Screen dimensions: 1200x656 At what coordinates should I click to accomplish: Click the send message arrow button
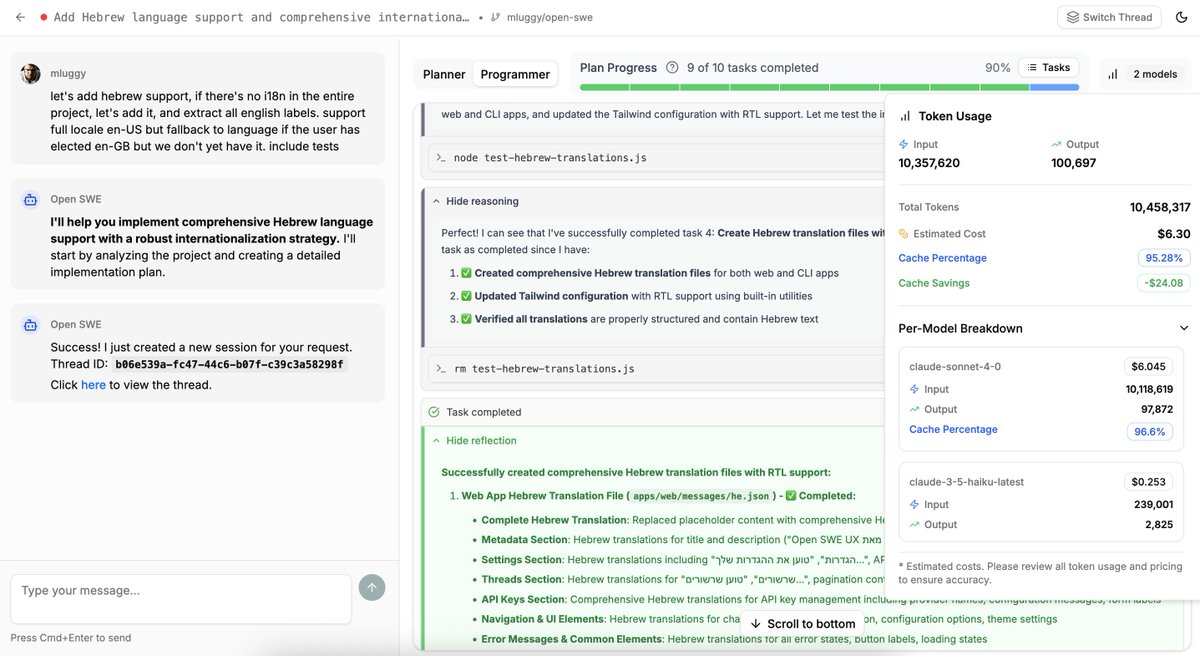372,588
